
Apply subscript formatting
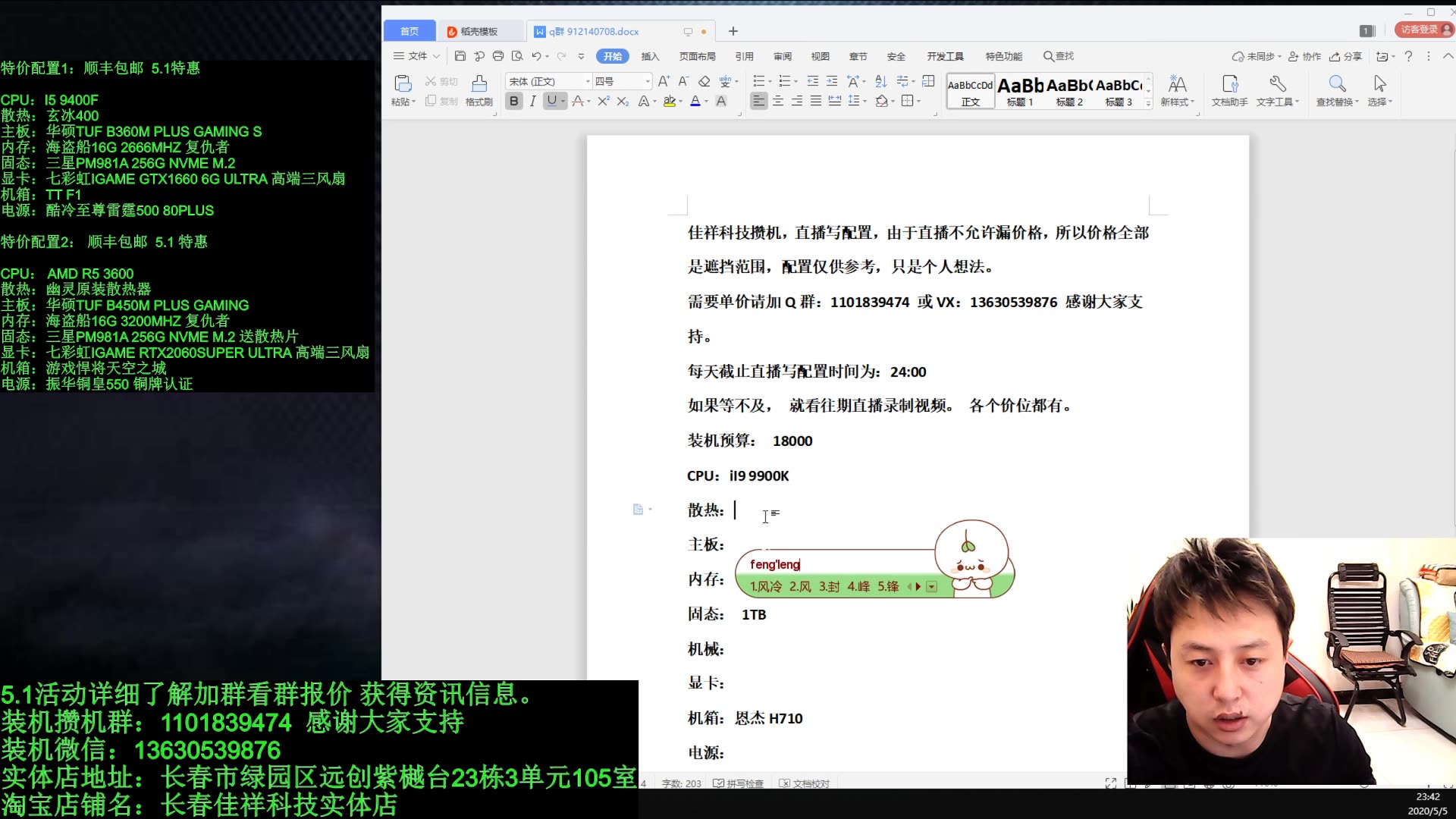pyautogui.click(x=623, y=101)
